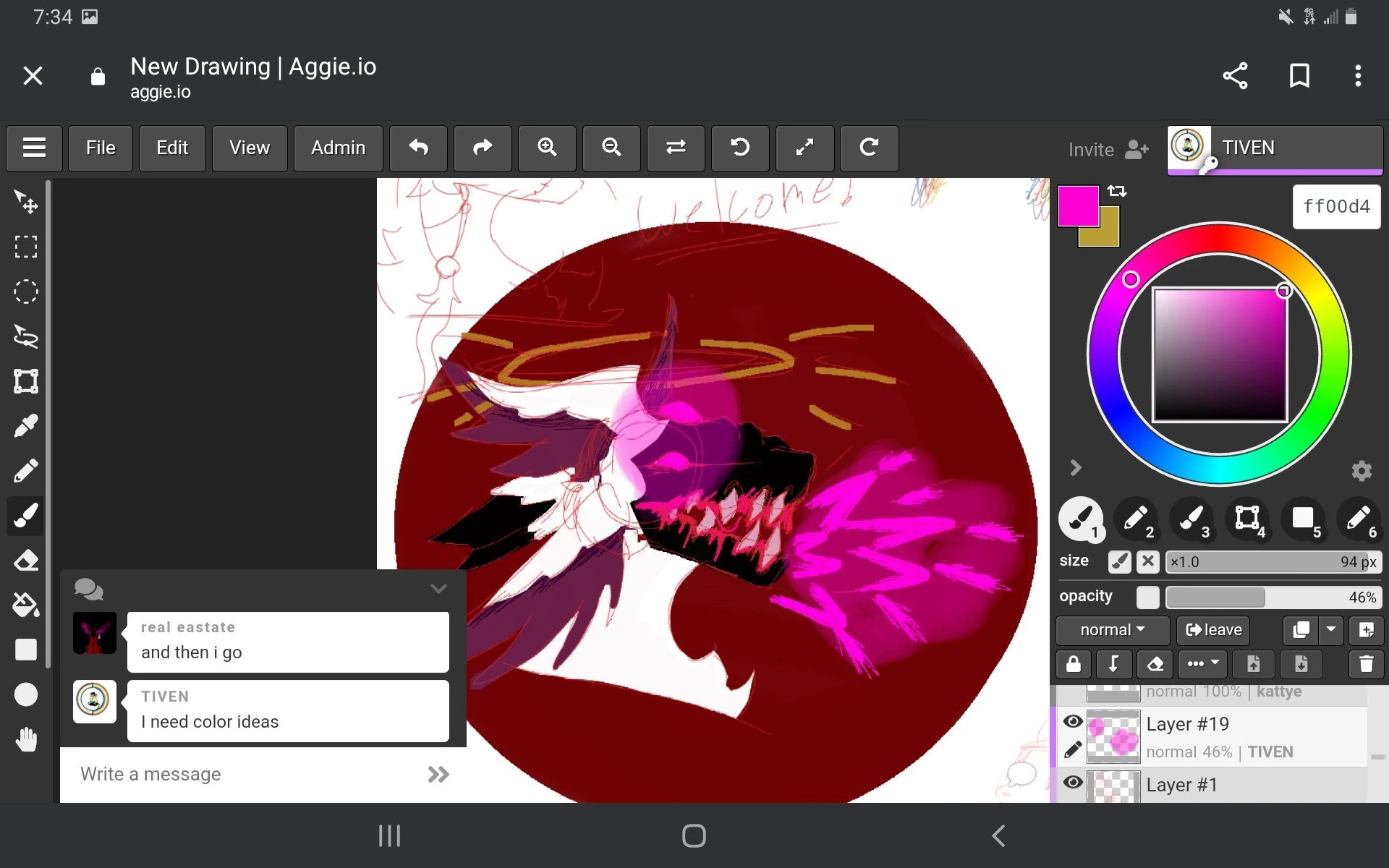This screenshot has height=868, width=1389.
Task: Open the normal blend mode dropdown
Action: coord(1111,630)
